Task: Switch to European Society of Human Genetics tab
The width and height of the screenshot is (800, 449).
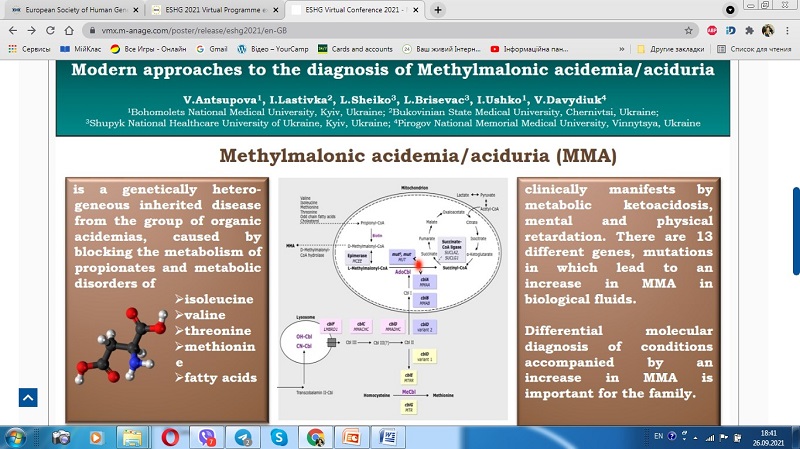Action: [70, 9]
